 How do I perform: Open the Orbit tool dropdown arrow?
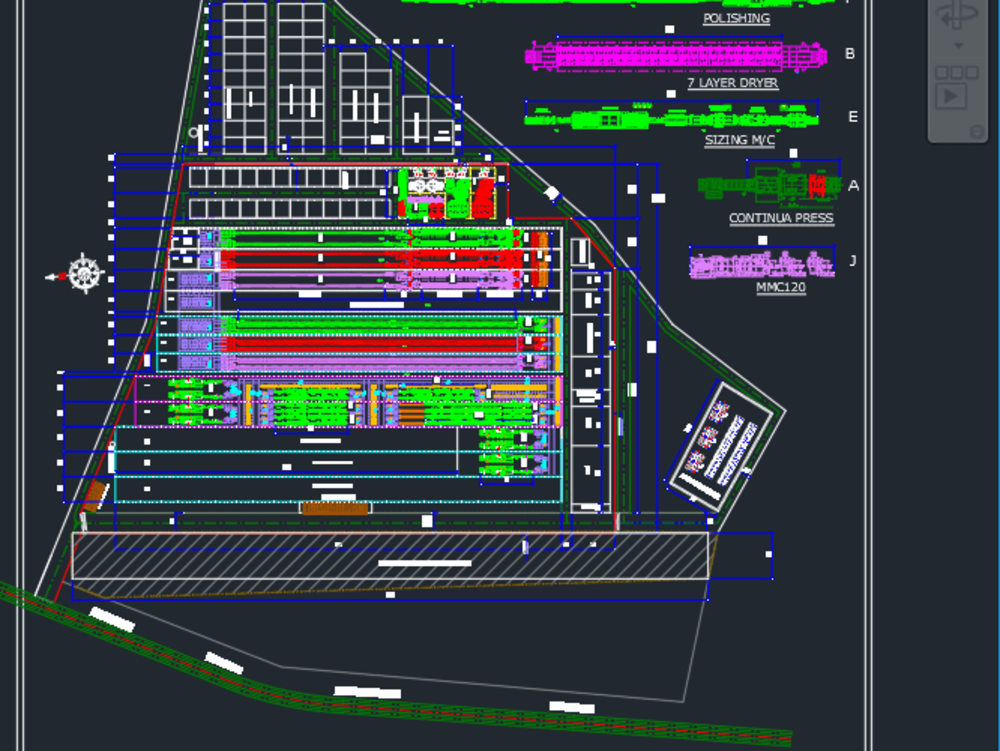(959, 45)
